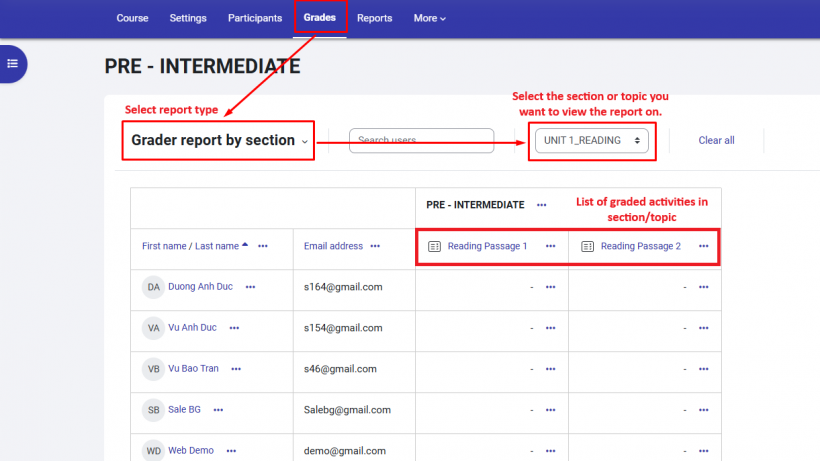Open the Reading Passage 1 activity
This screenshot has height=461, width=820.
pyautogui.click(x=487, y=246)
